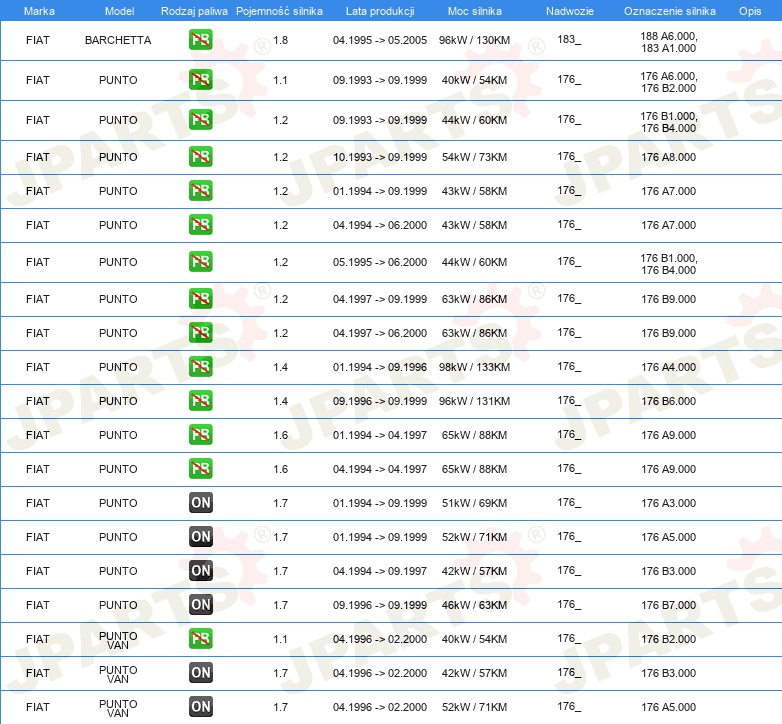Click the petrol icon in the 05.1995 -> 06.2000 row

point(201,262)
